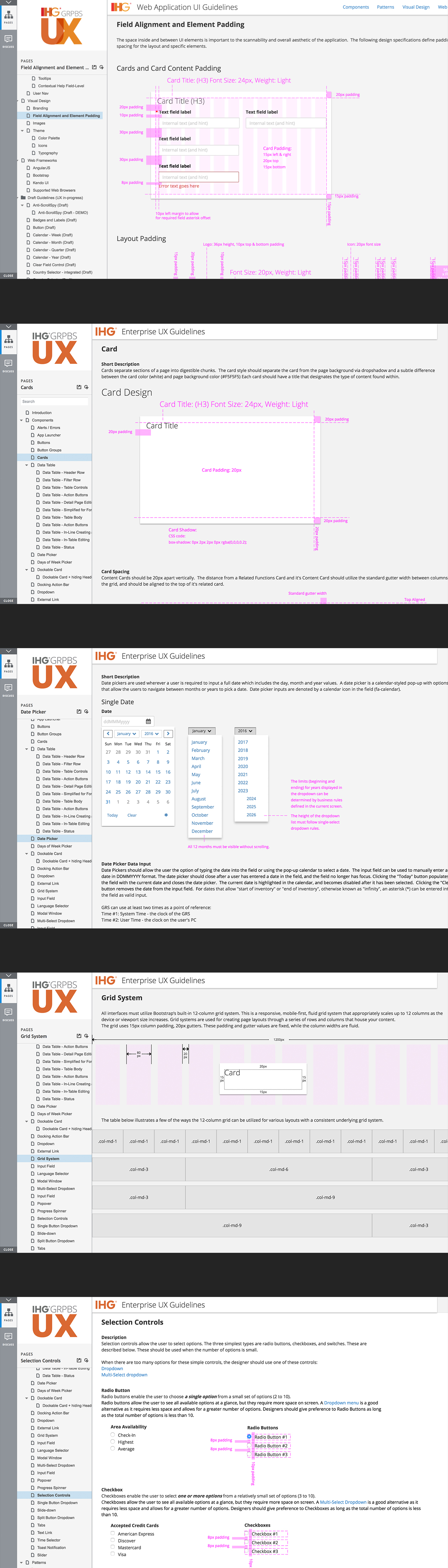Select PAGES icon in the Grid System screenshot
The height and width of the screenshot is (1568, 448).
pyautogui.click(x=9, y=990)
